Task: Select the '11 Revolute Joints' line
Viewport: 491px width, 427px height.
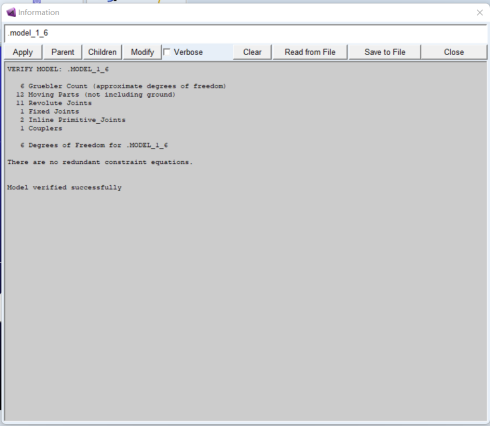Action: [x=54, y=103]
